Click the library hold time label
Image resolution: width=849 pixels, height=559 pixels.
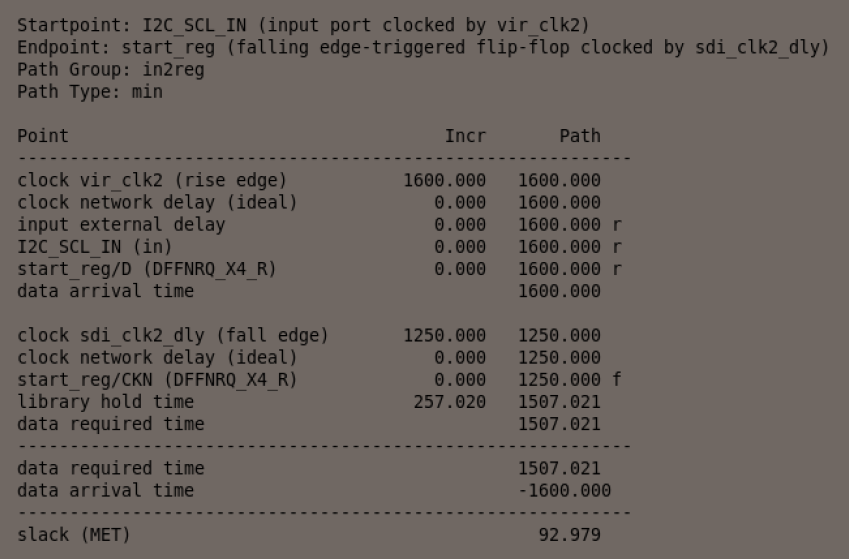pyautogui.click(x=105, y=401)
